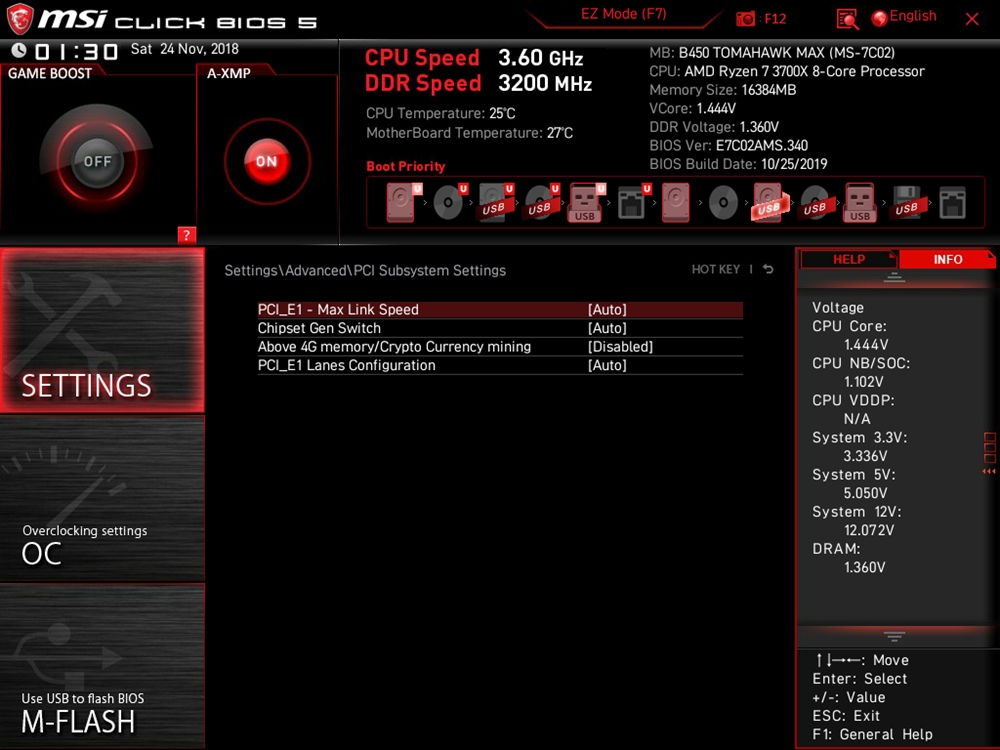This screenshot has width=1000, height=750.
Task: Click the MotherBoard Temperature 27°C reading
Action: (x=469, y=133)
